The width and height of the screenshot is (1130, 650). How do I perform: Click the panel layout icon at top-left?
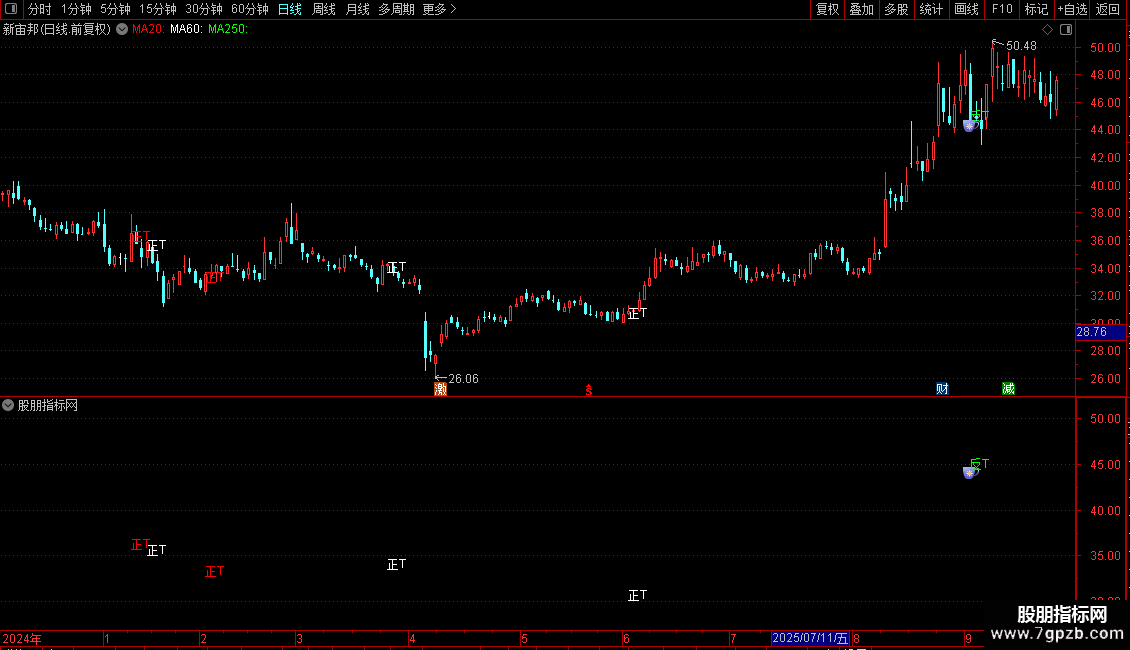pos(11,9)
